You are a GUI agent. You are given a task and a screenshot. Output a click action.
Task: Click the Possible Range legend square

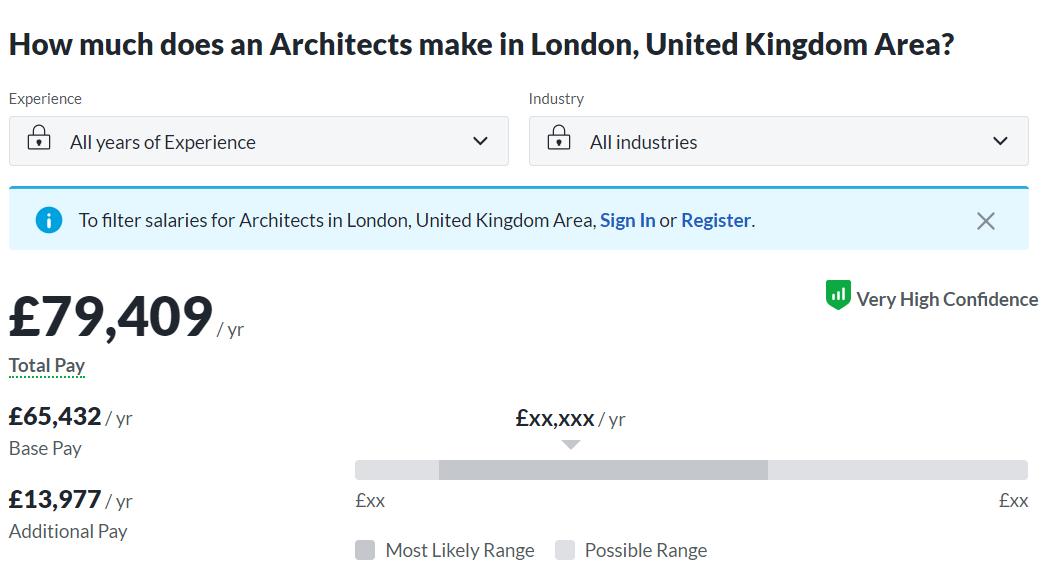(x=565, y=550)
